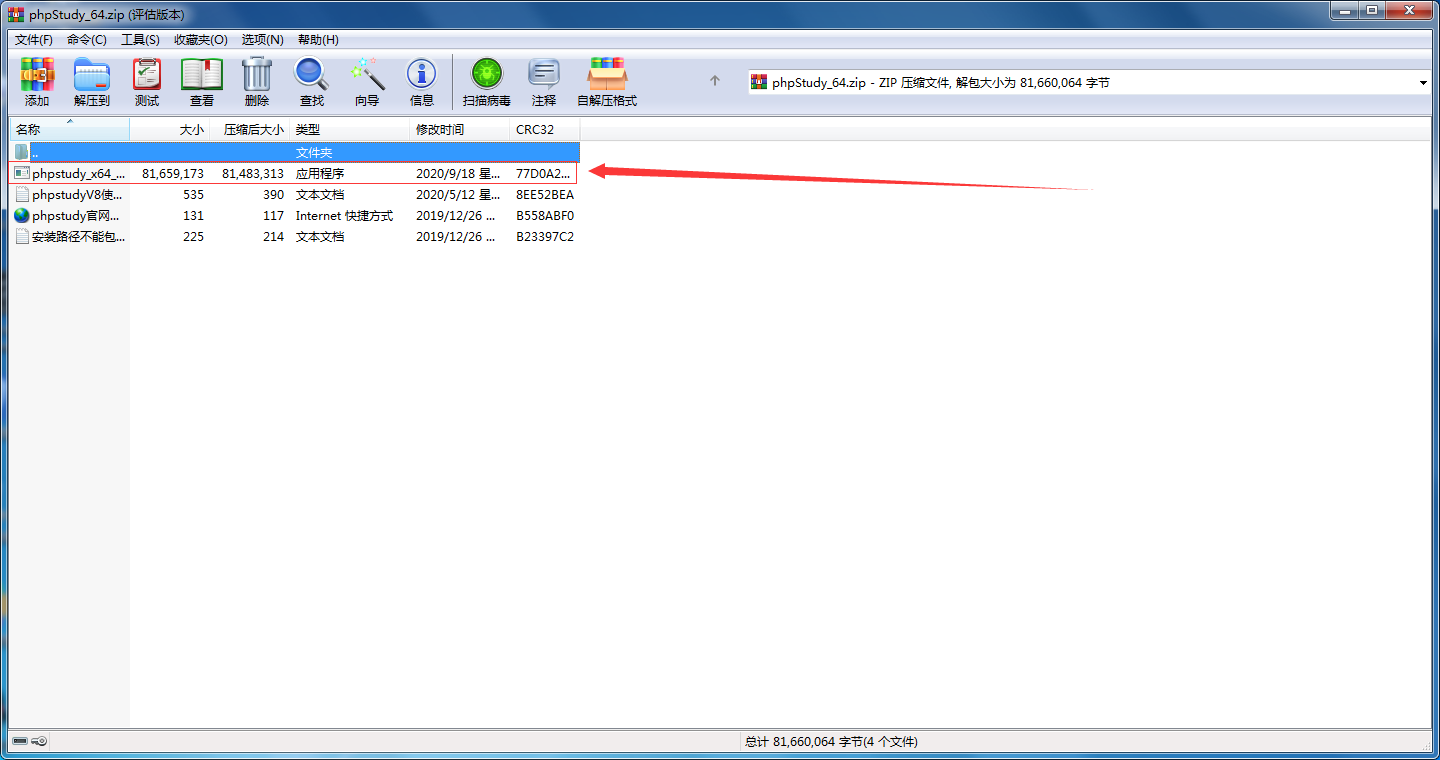This screenshot has height=760, width=1440.
Task: Select the phpstudy官网 Internet shortcut file
Action: (x=76, y=216)
